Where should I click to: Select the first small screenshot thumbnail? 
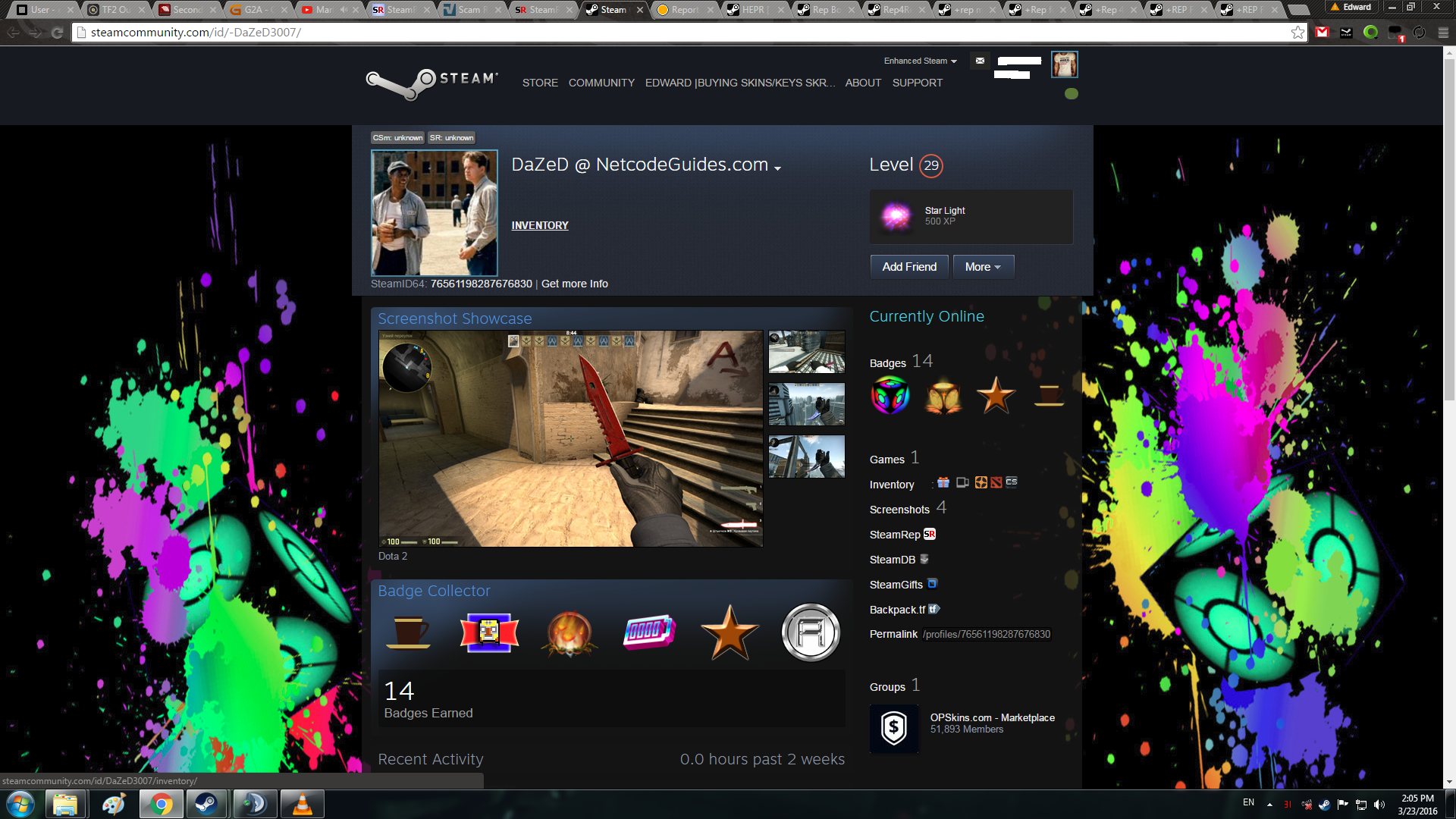[806, 352]
